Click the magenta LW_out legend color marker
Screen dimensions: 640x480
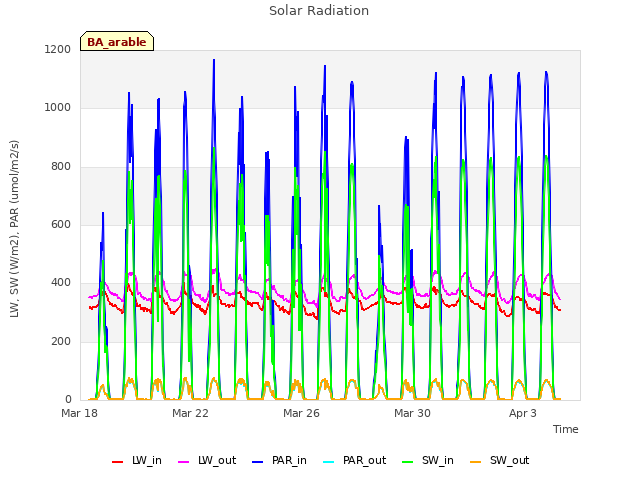coord(184,462)
